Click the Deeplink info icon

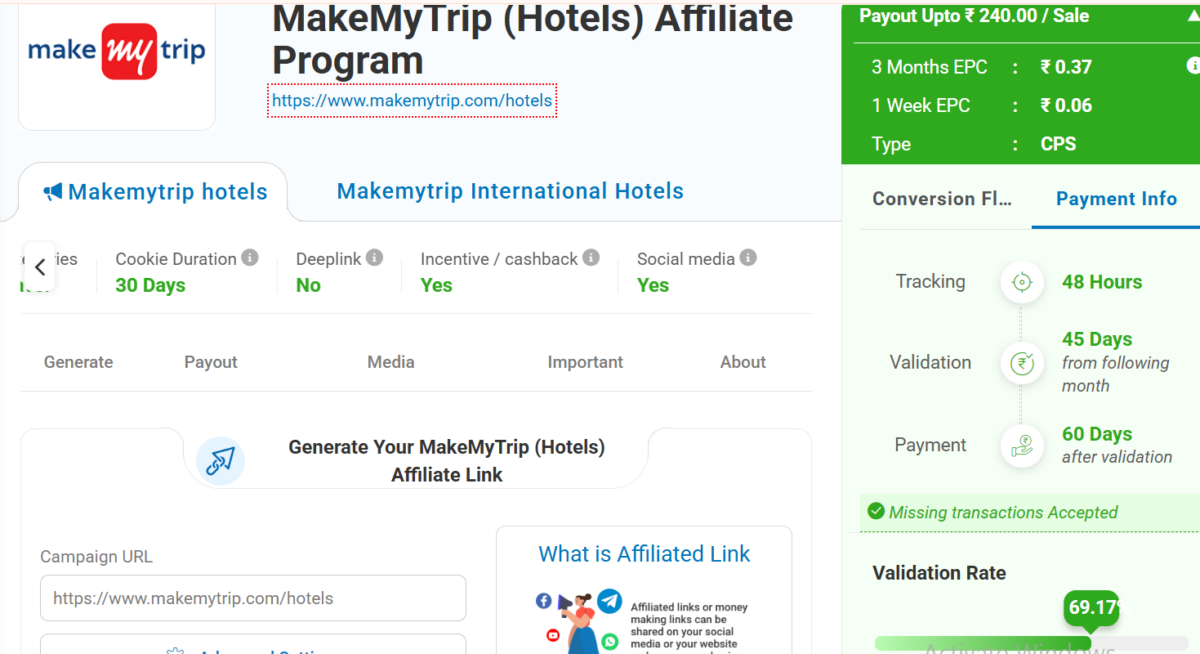pyautogui.click(x=374, y=258)
